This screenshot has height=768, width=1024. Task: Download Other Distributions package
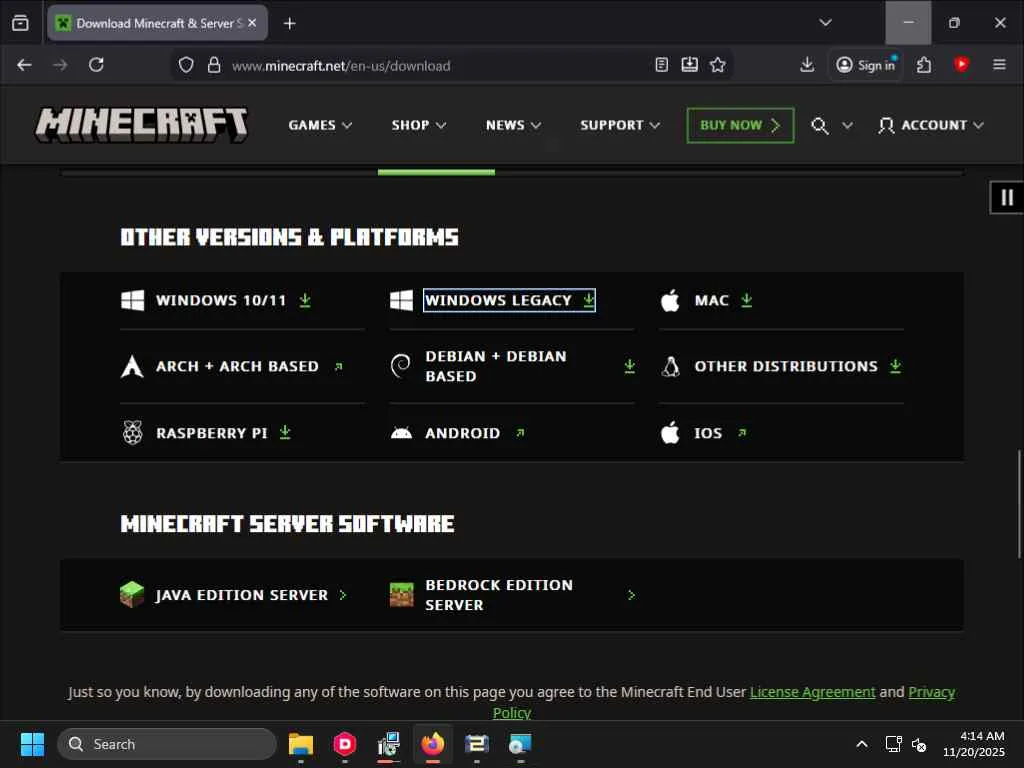[x=798, y=366]
